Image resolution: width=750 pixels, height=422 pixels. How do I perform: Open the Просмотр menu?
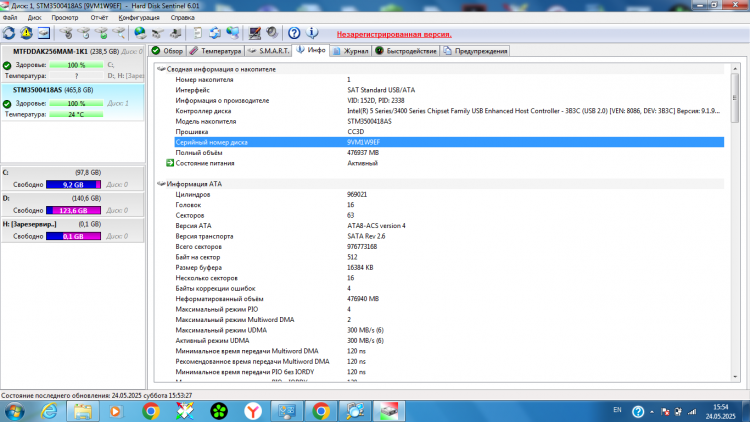(x=65, y=18)
